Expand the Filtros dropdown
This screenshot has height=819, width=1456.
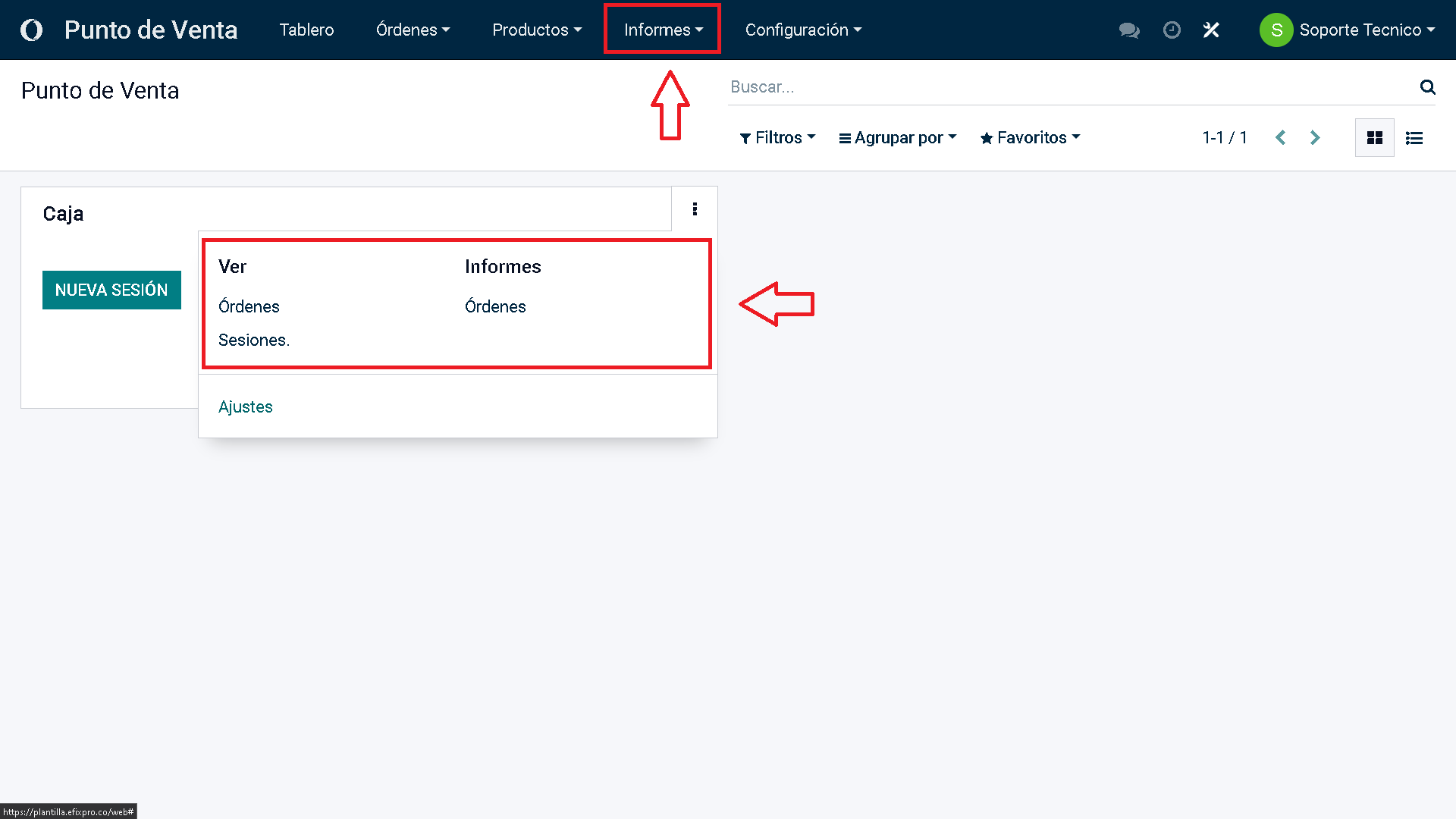coord(777,138)
